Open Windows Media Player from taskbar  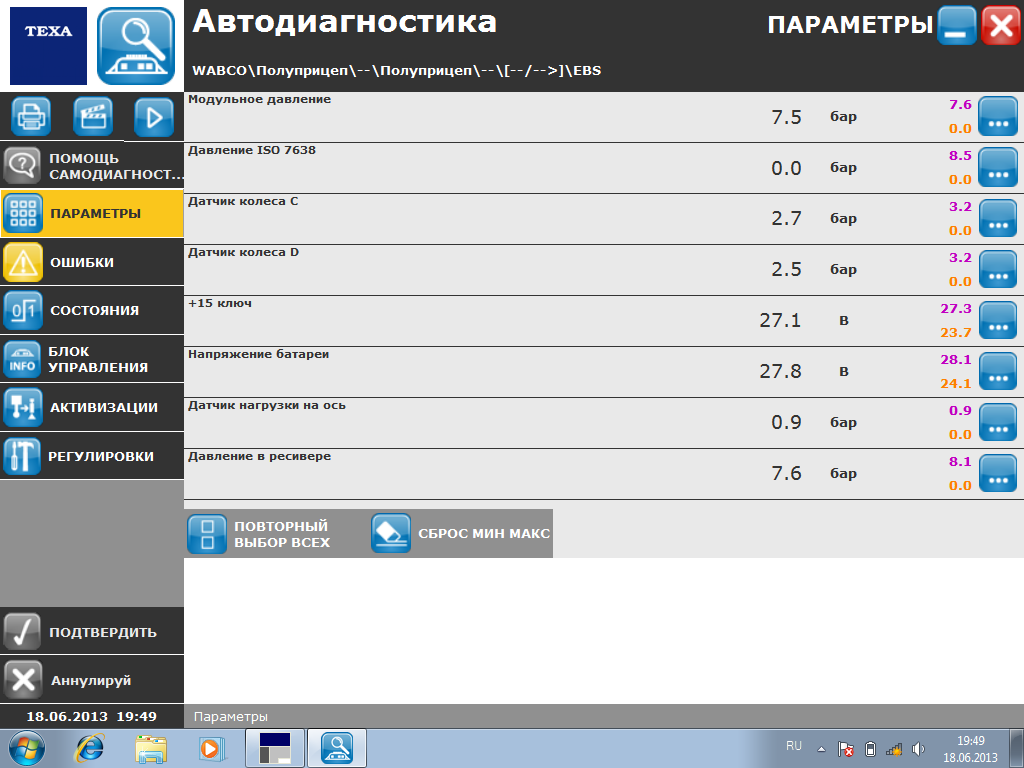pyautogui.click(x=212, y=748)
